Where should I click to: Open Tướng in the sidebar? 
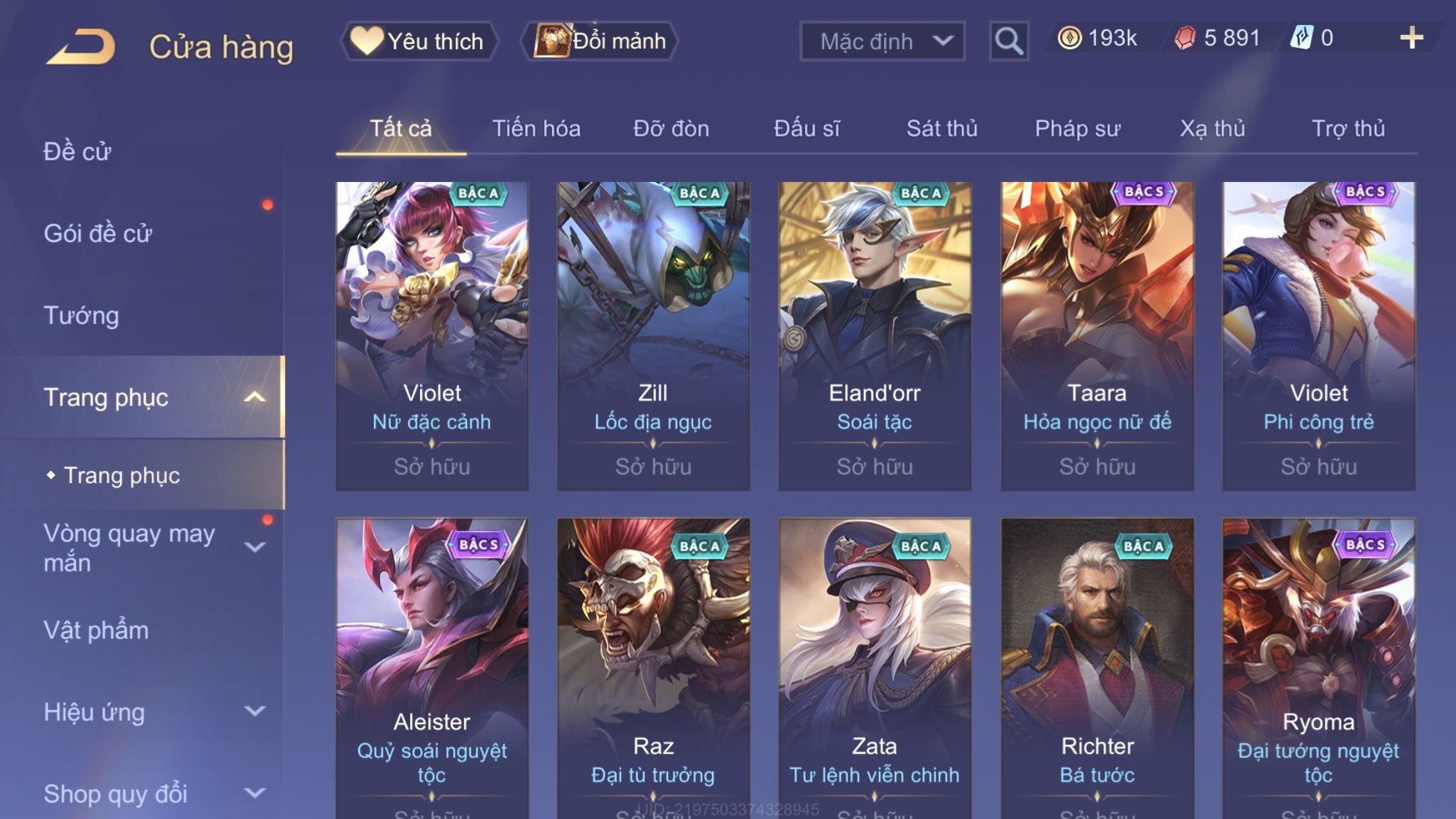[x=81, y=315]
